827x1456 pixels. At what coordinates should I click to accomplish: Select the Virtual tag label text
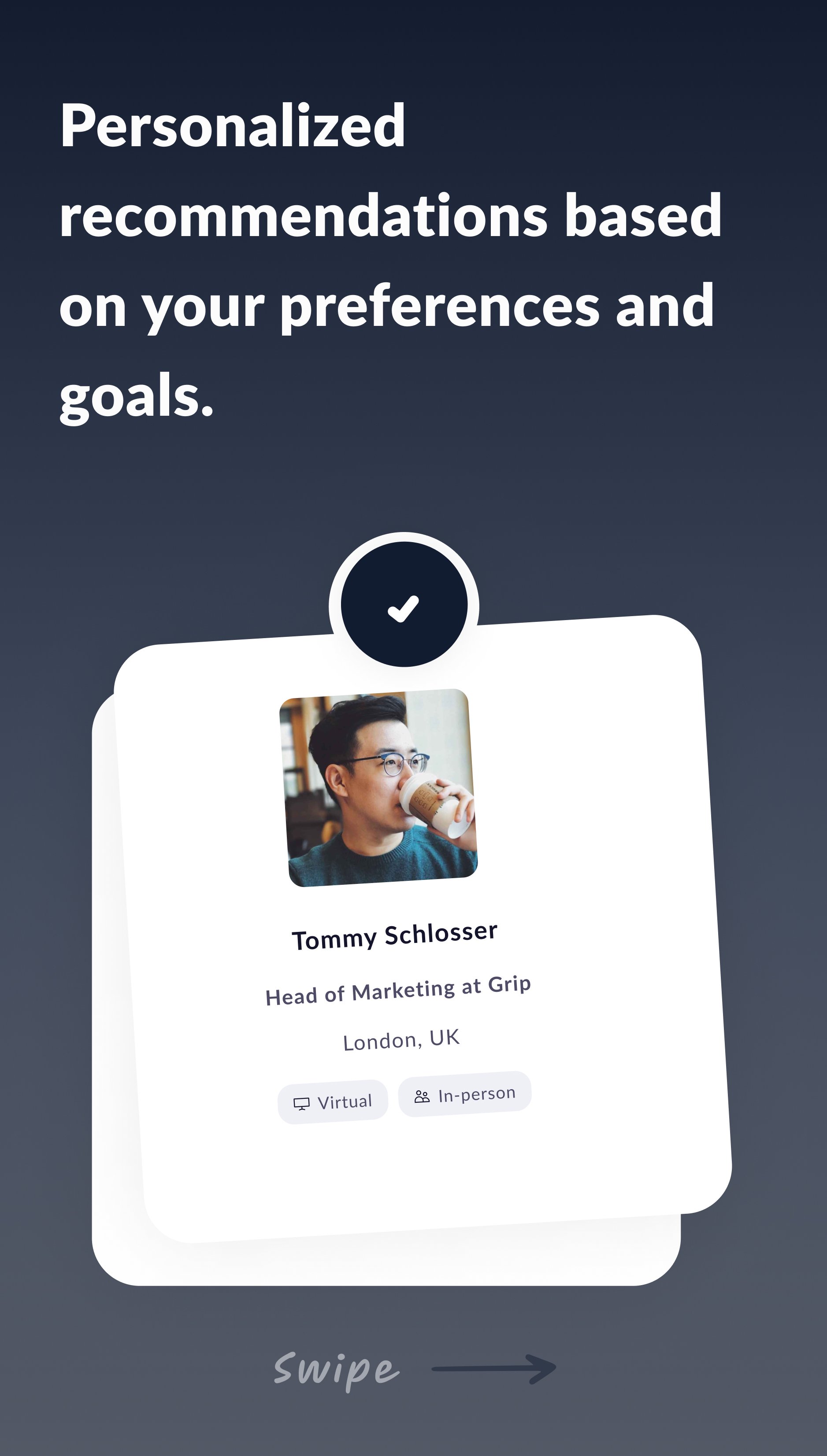click(344, 1102)
